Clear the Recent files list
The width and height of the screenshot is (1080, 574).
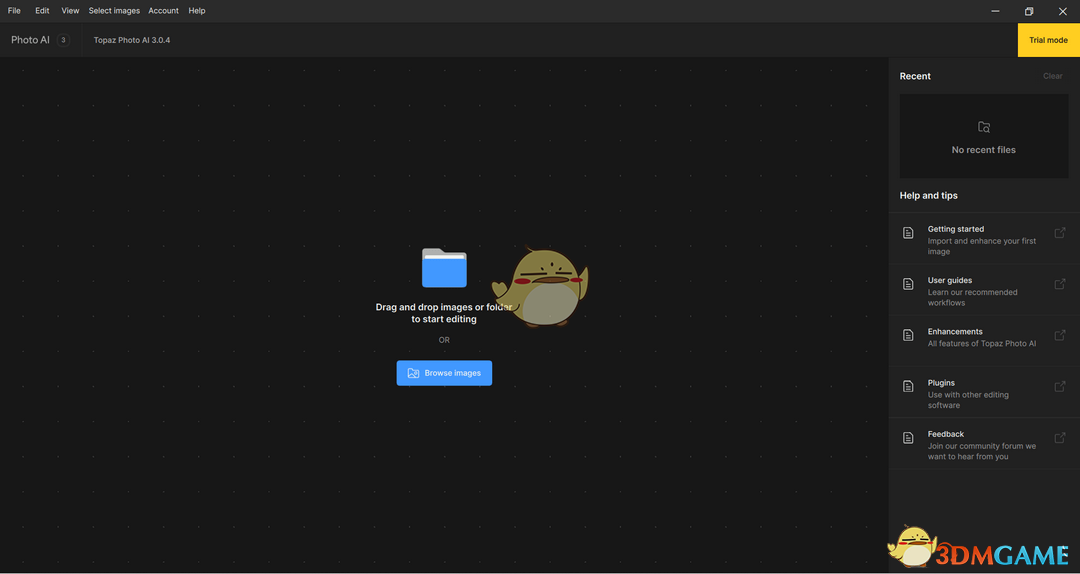coord(1052,76)
